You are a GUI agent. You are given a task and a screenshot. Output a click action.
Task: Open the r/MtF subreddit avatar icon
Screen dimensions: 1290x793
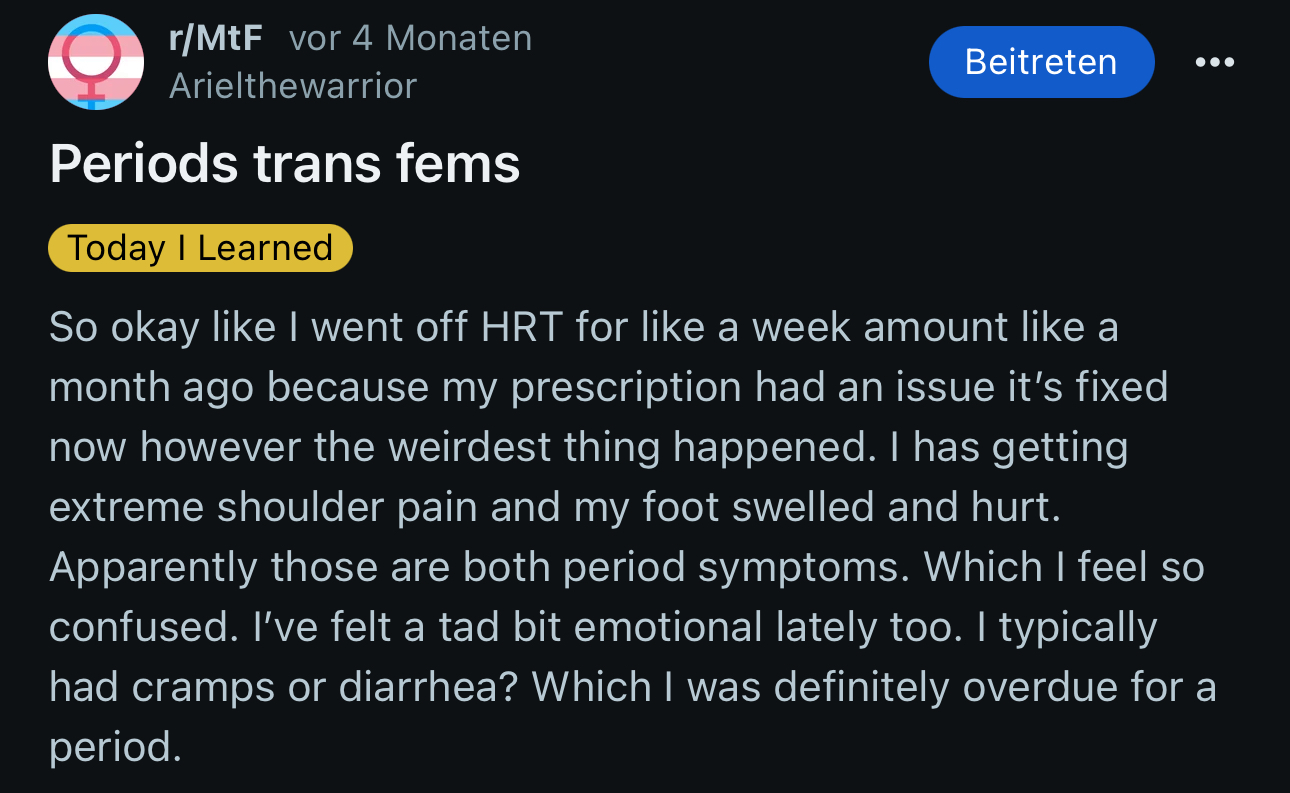[x=96, y=62]
